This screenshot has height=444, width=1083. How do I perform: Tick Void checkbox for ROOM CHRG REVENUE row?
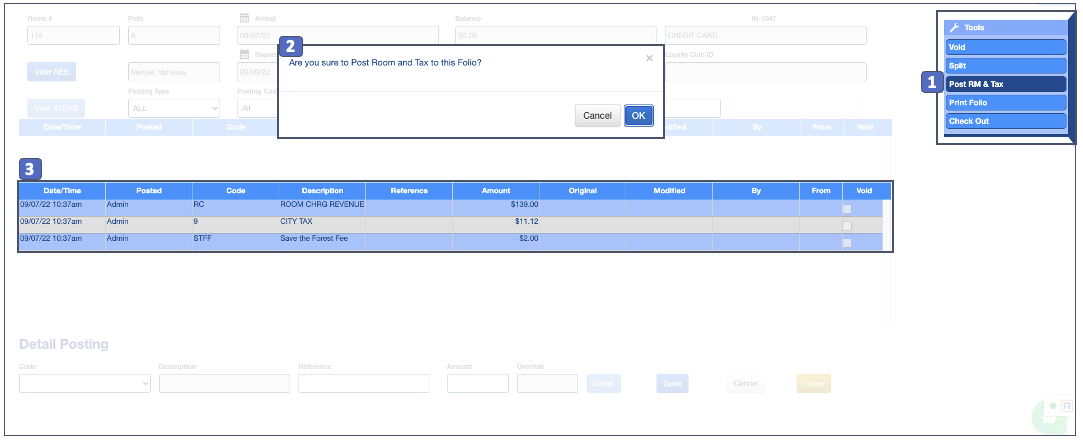848,208
